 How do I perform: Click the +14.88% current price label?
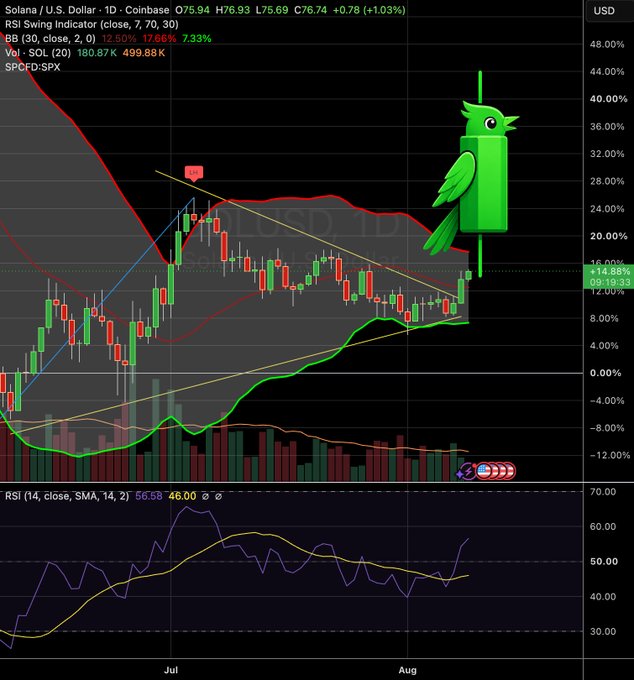pos(609,271)
